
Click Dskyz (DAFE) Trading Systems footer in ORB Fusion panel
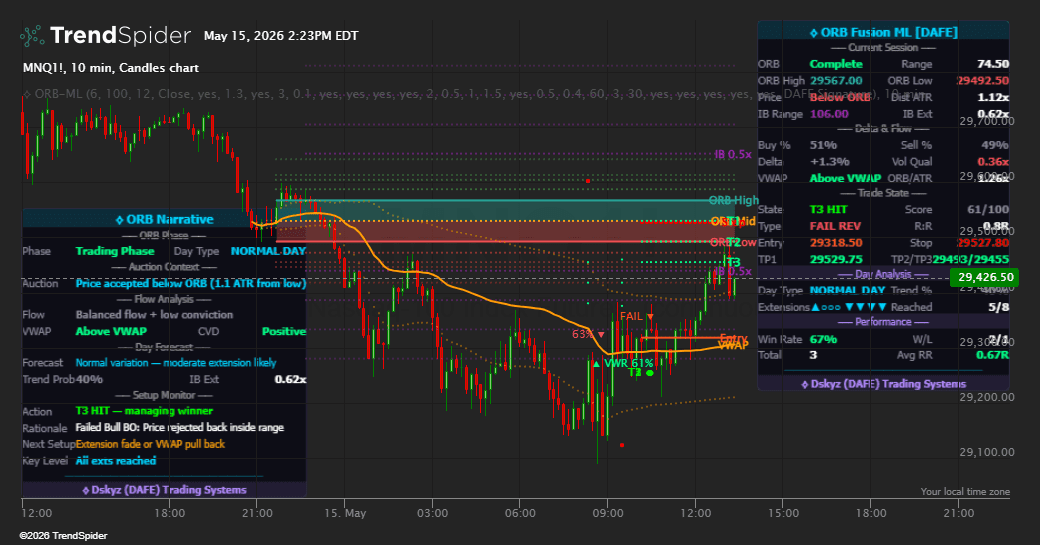tap(883, 384)
